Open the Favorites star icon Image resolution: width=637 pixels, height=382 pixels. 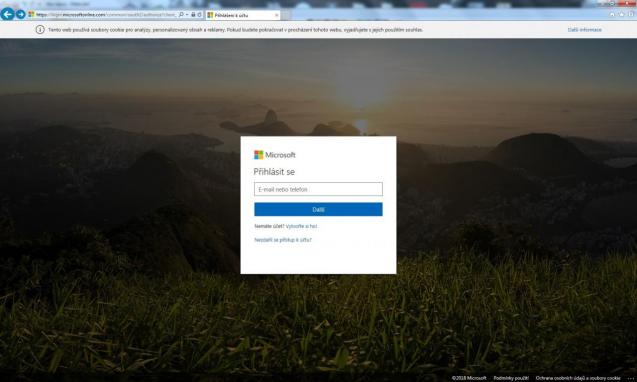click(x=622, y=14)
